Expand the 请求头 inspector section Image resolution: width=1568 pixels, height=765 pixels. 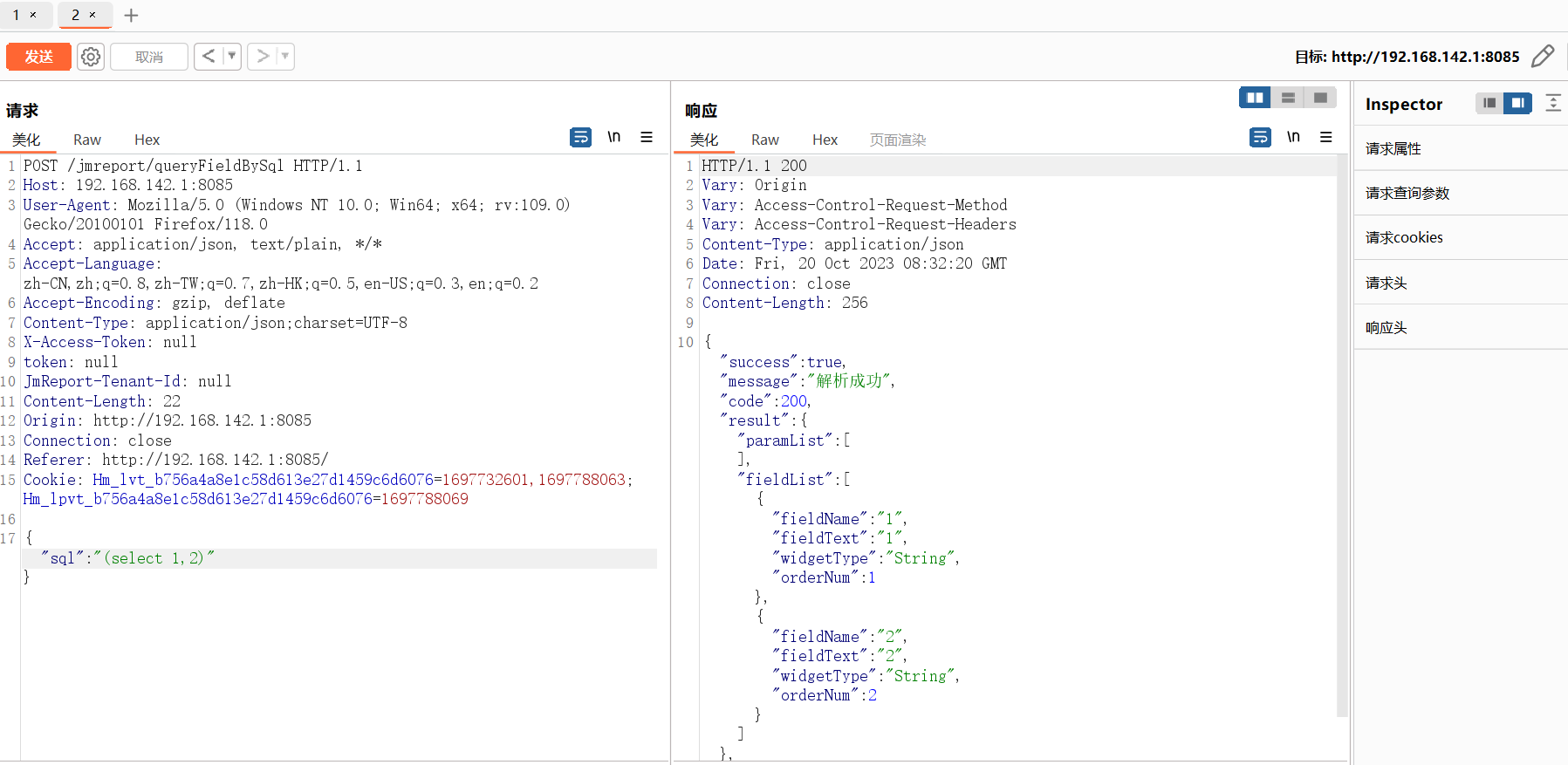coord(1461,283)
